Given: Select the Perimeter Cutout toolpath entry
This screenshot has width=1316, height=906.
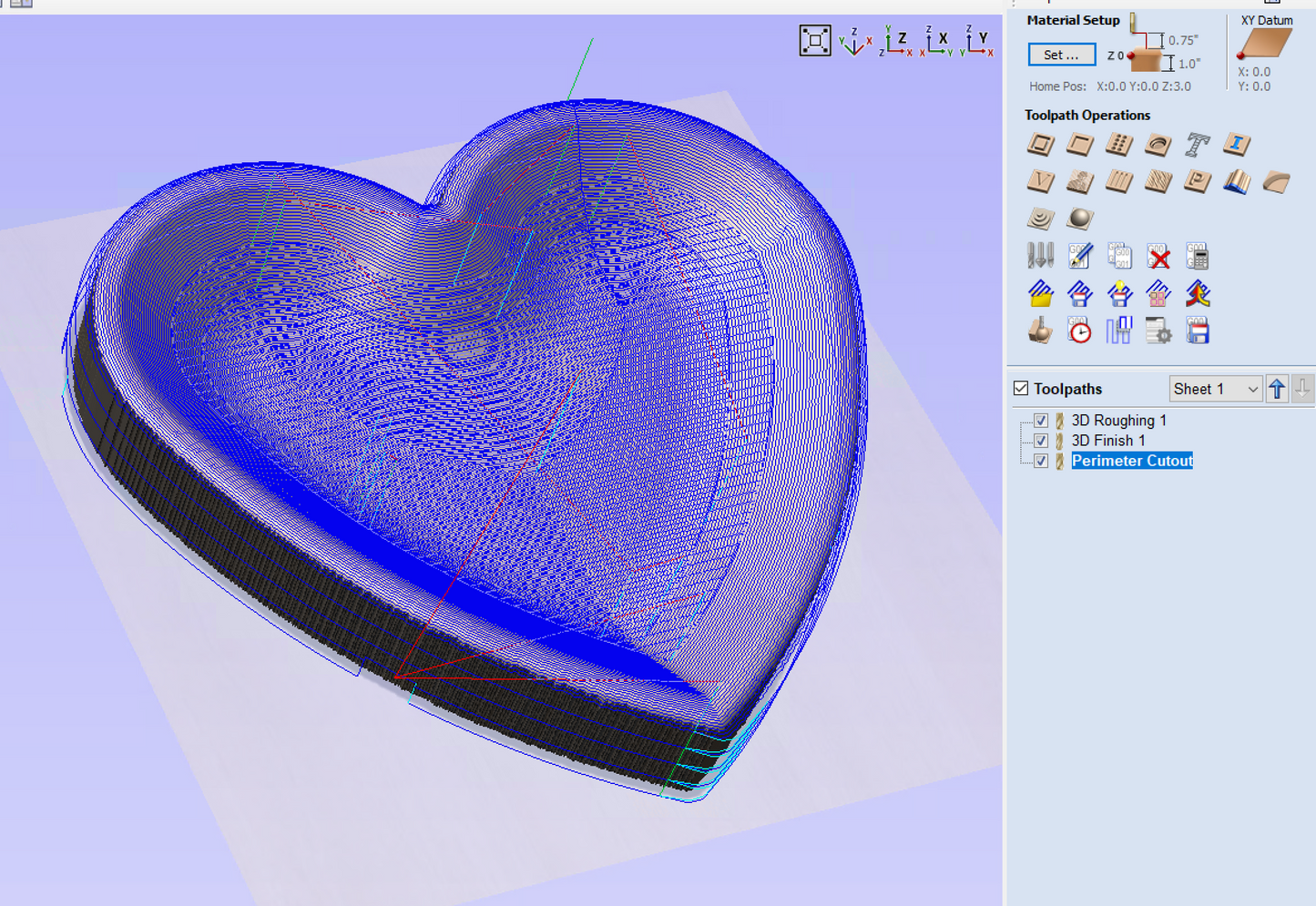Looking at the screenshot, I should click(x=1131, y=461).
